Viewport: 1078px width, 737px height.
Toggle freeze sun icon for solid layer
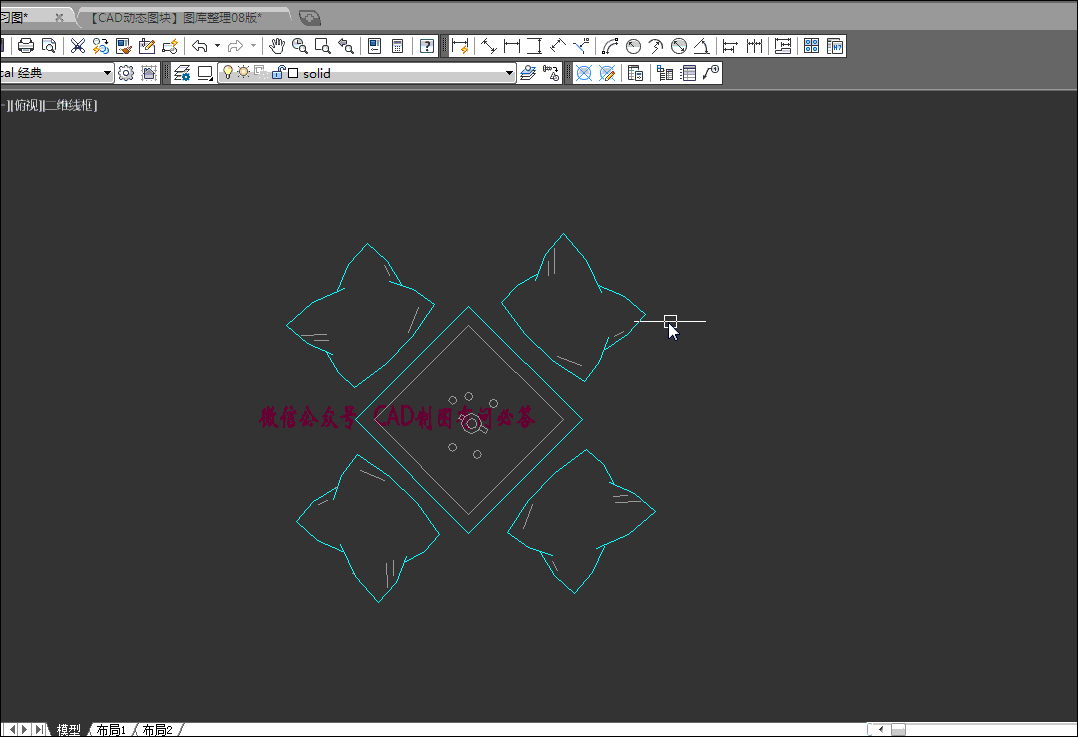pos(243,72)
